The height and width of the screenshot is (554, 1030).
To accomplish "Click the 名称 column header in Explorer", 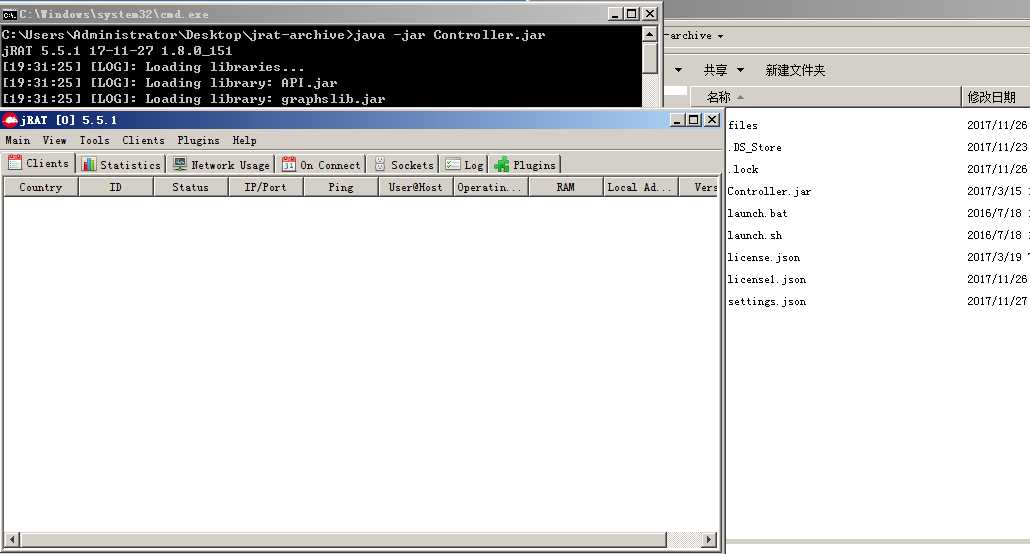I will tap(826, 97).
